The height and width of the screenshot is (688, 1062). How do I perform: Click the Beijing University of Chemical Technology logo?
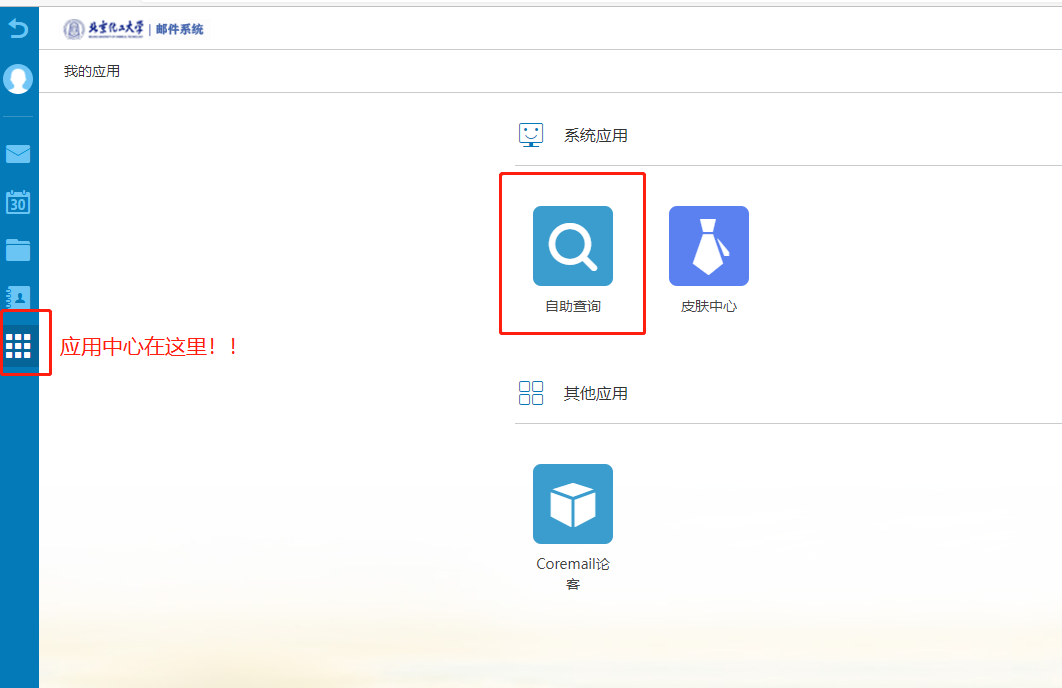[104, 29]
